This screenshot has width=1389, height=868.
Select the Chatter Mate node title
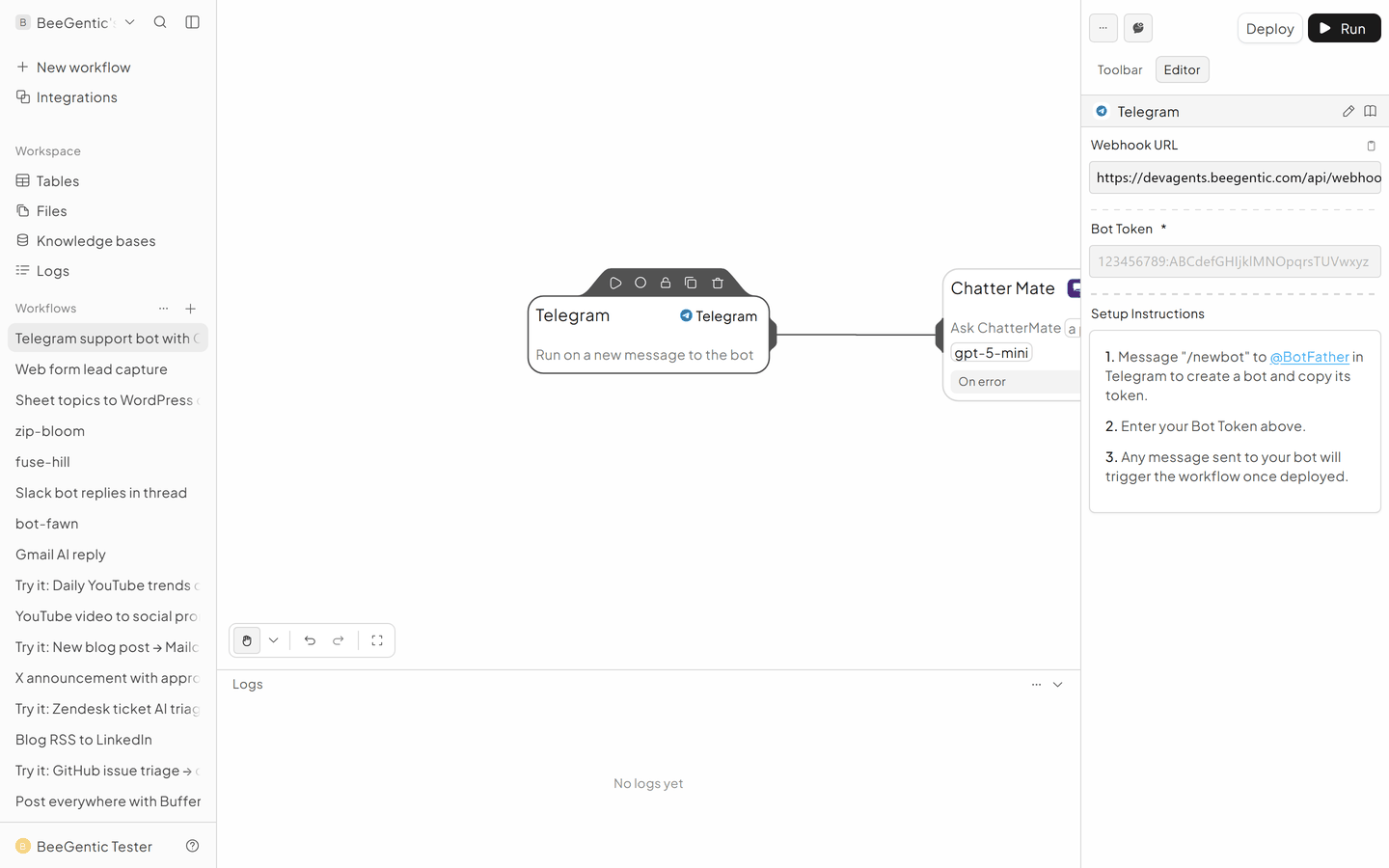coord(1003,288)
